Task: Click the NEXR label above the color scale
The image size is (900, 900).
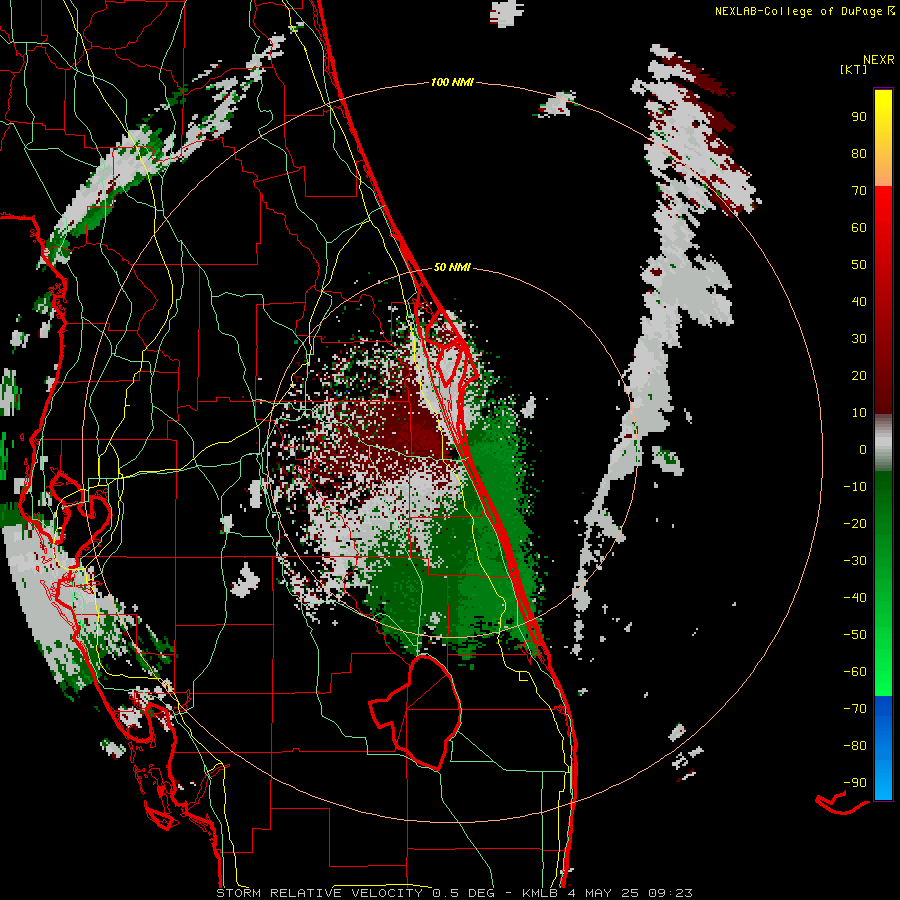Action: coord(879,59)
